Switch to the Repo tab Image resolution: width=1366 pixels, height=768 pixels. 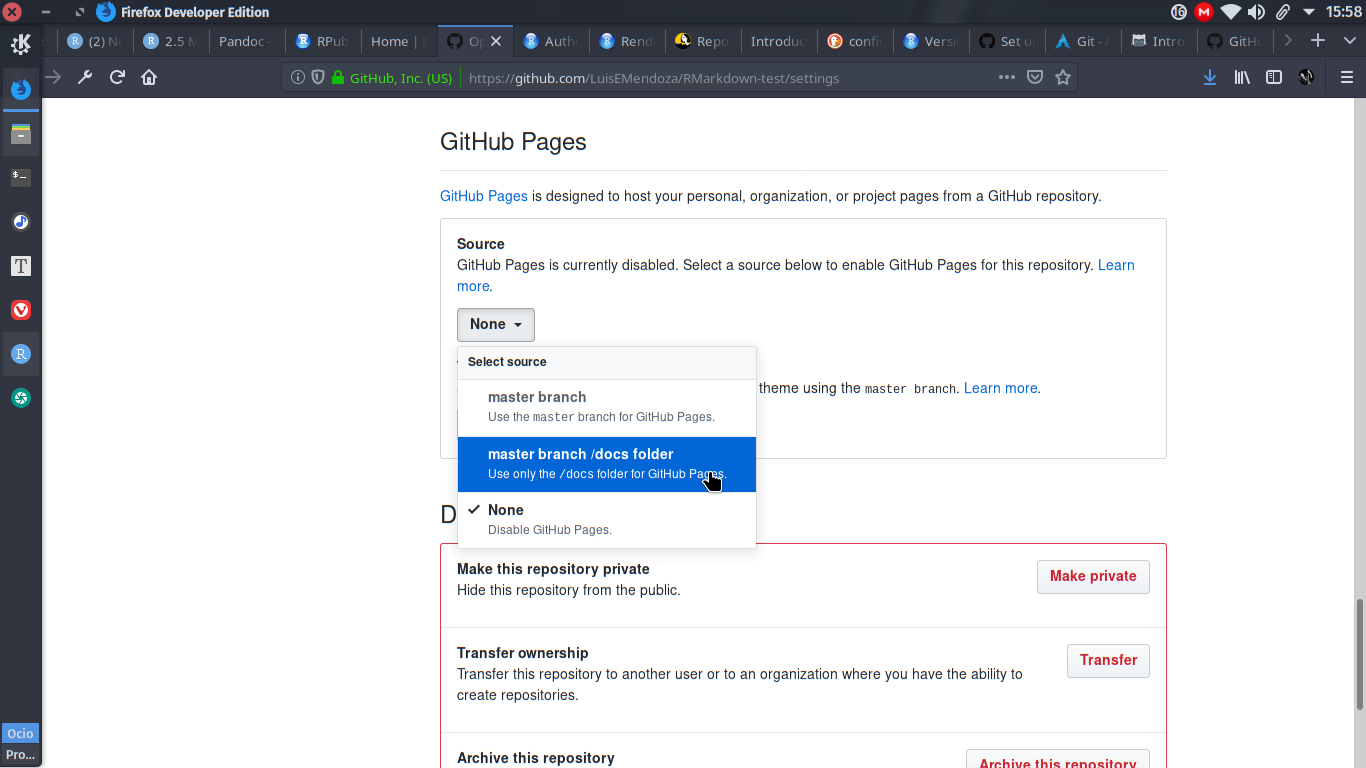[x=703, y=41]
